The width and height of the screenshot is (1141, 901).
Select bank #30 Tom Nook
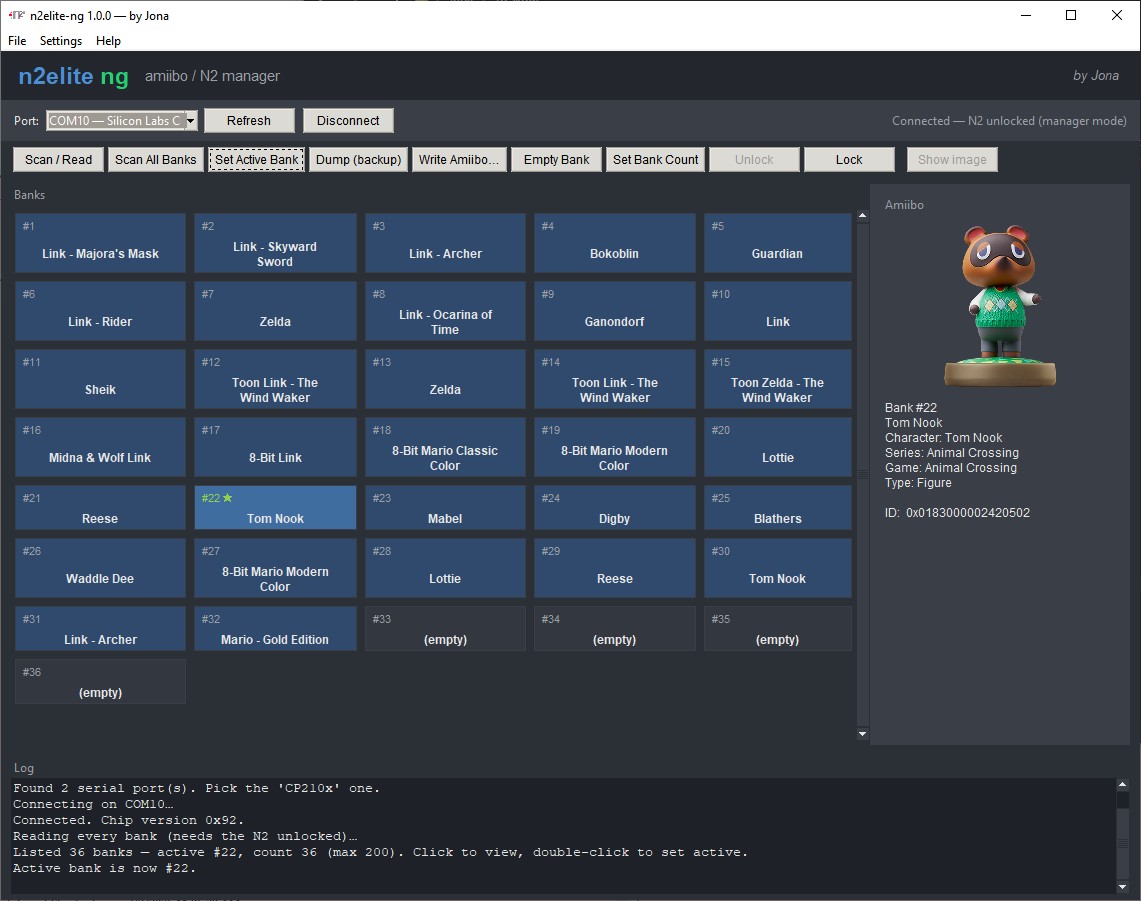(x=778, y=568)
